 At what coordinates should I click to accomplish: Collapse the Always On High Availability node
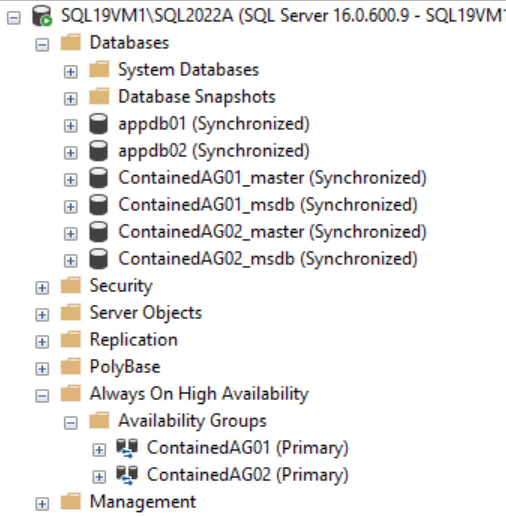(x=42, y=396)
